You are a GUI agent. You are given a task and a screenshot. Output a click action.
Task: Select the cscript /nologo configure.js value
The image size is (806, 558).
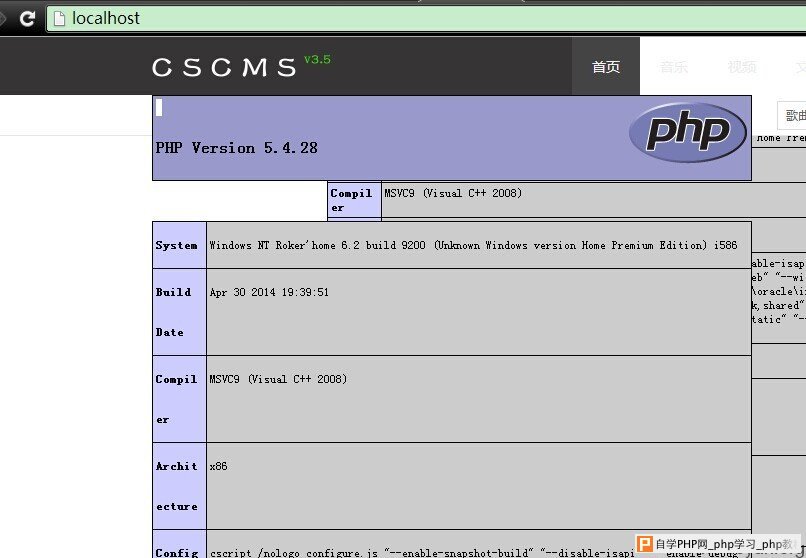[422, 553]
